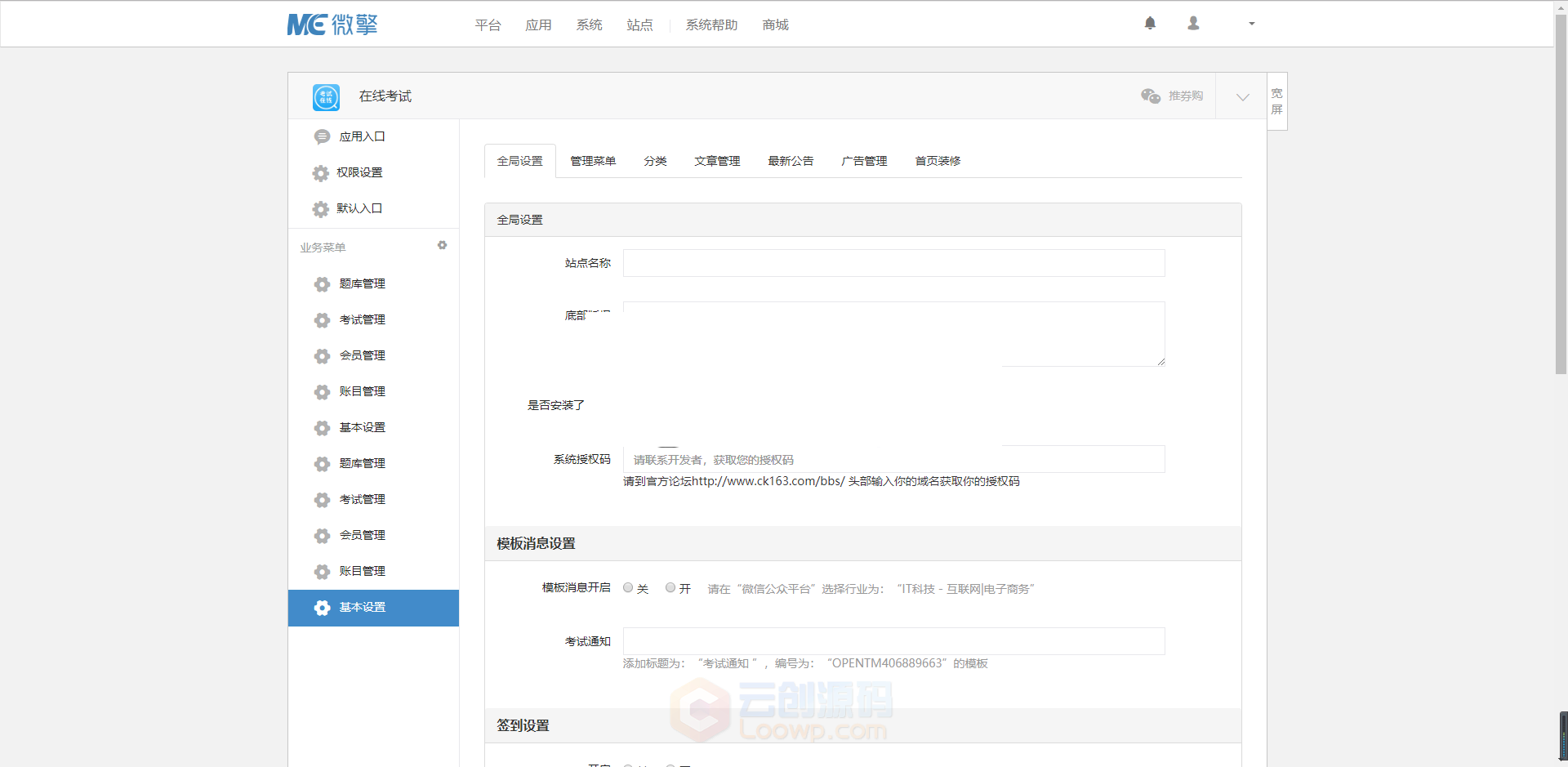Open 站点 in top navigation
Screen dimensions: 1568x767
coord(639,25)
